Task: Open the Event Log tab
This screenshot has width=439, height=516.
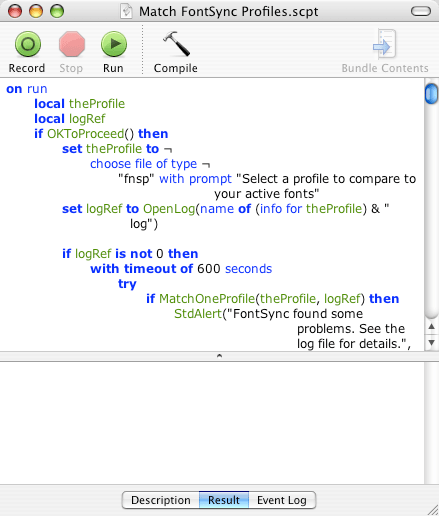Action: click(x=282, y=500)
